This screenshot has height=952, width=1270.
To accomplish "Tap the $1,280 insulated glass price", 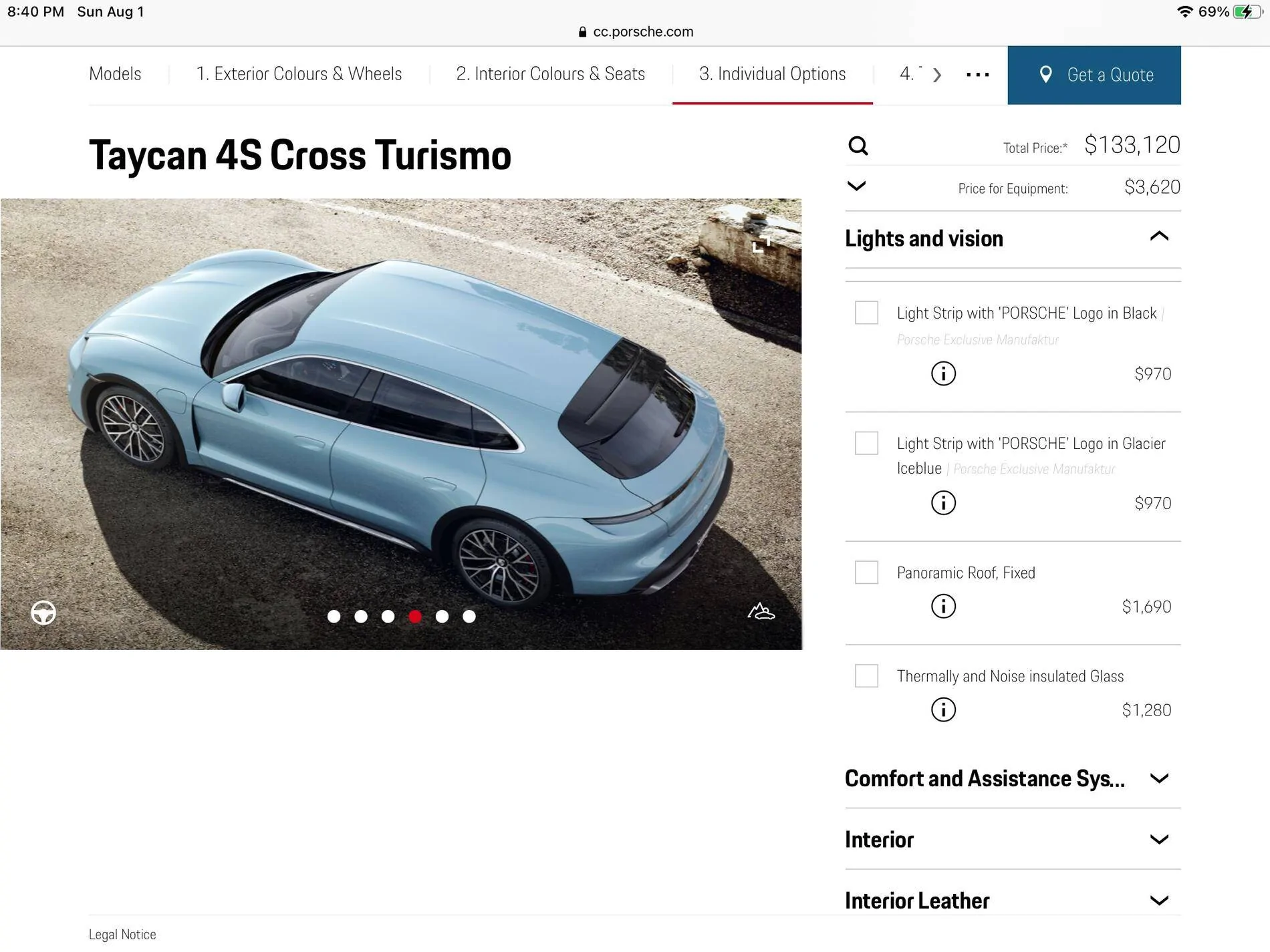I will [x=1146, y=710].
